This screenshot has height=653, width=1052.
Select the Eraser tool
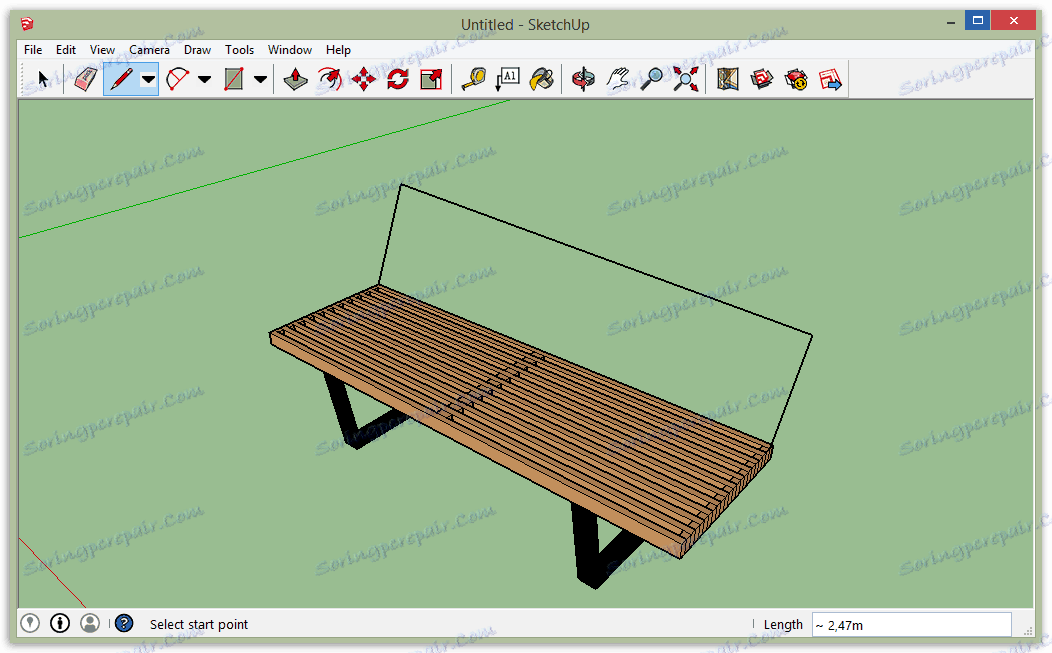[85, 79]
